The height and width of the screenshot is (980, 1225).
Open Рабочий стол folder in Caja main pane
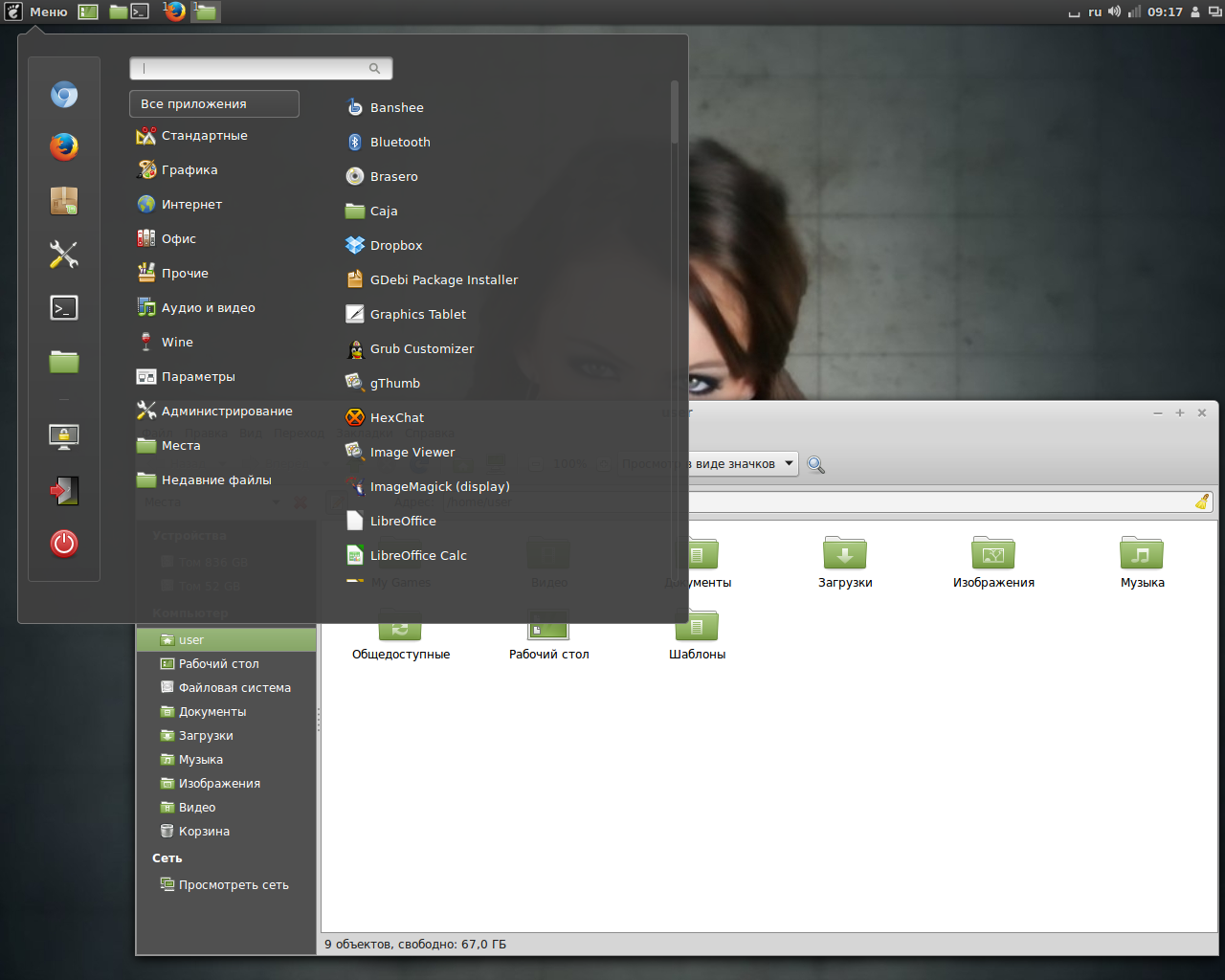(x=548, y=635)
